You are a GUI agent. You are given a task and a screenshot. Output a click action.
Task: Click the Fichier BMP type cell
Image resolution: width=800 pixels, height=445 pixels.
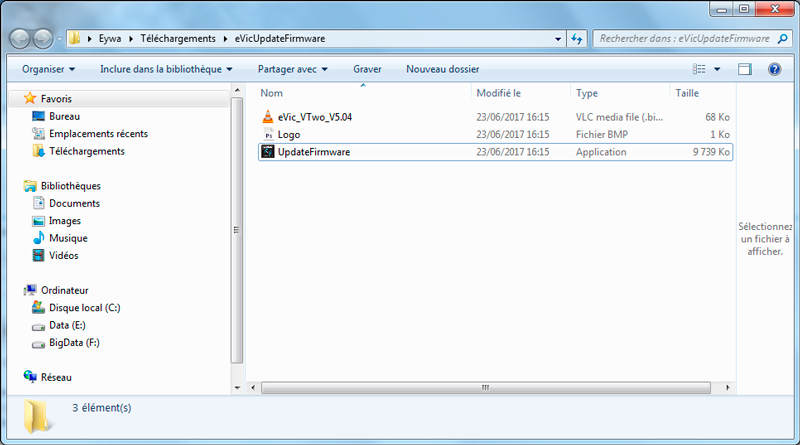pos(602,134)
